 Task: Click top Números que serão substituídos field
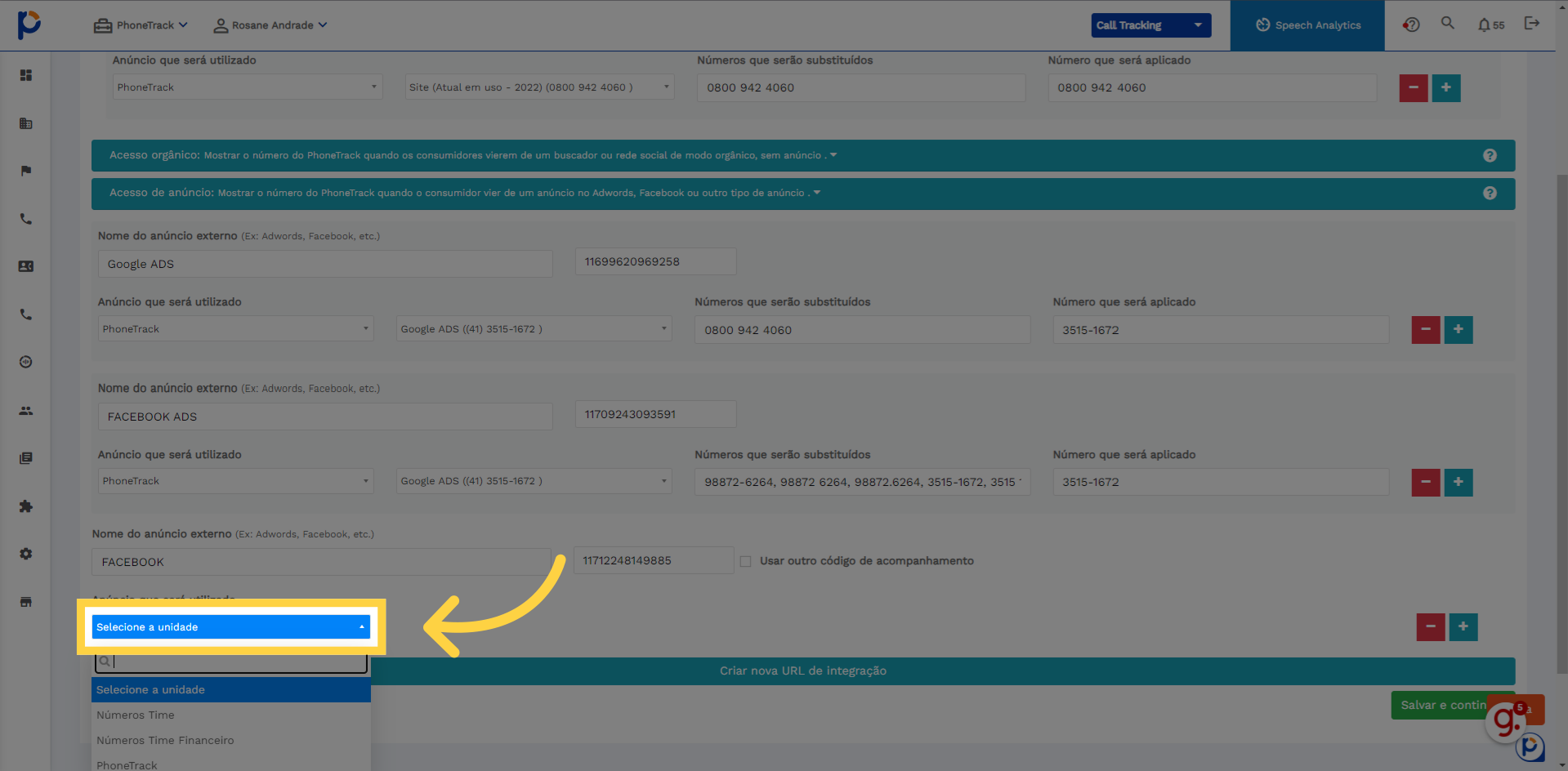coord(861,87)
